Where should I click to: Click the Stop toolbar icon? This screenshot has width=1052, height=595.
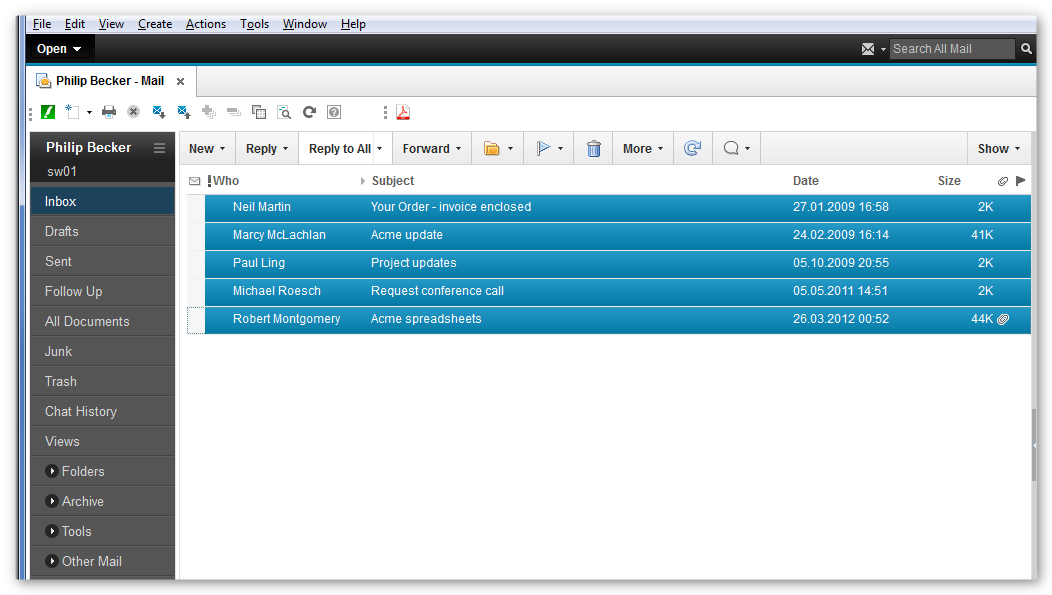tap(133, 111)
